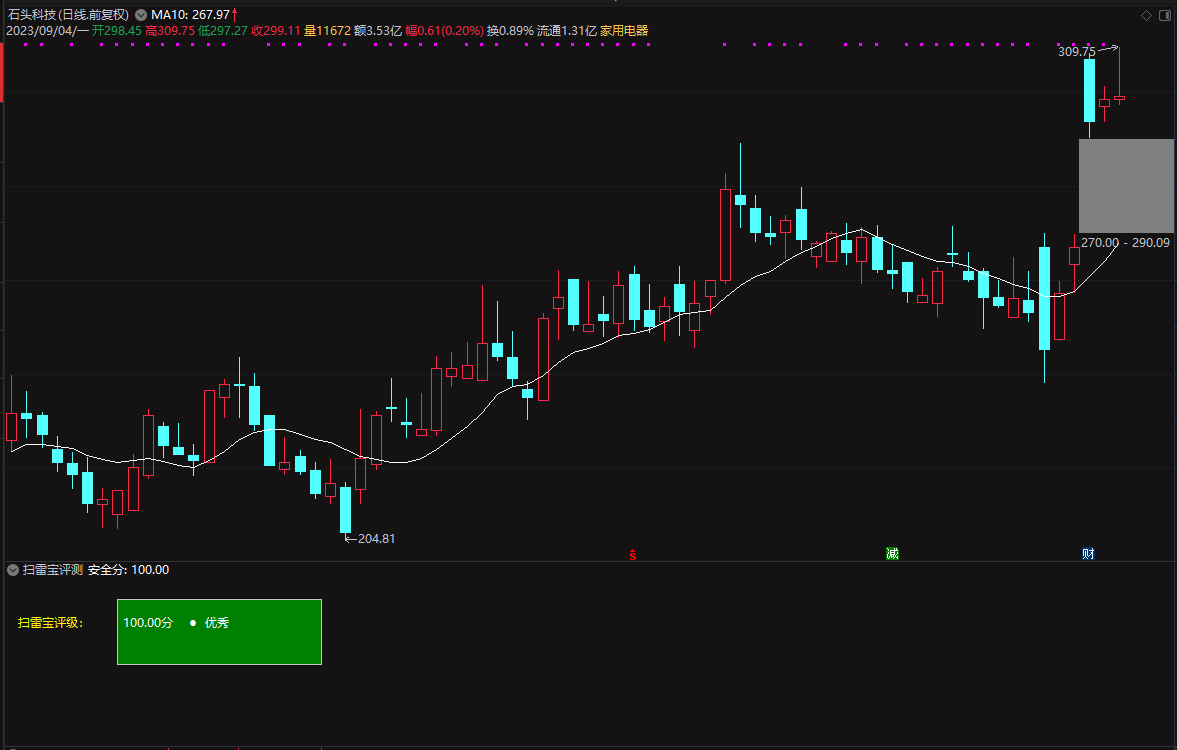Expand the 扫雷宝评测 indicator dropdown arrow
This screenshot has height=750, width=1177.
[x=13, y=570]
